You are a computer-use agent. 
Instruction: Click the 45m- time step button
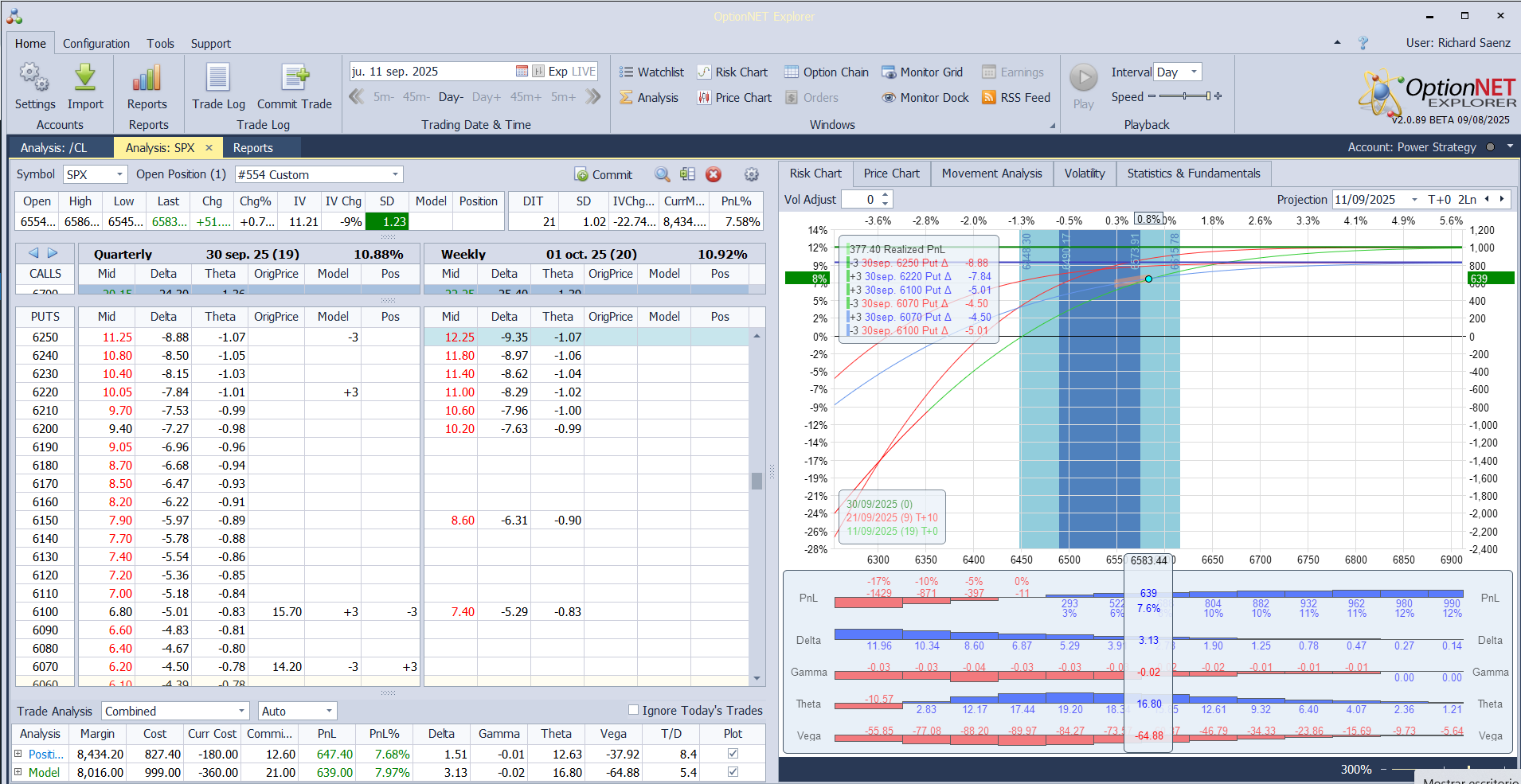tap(416, 97)
